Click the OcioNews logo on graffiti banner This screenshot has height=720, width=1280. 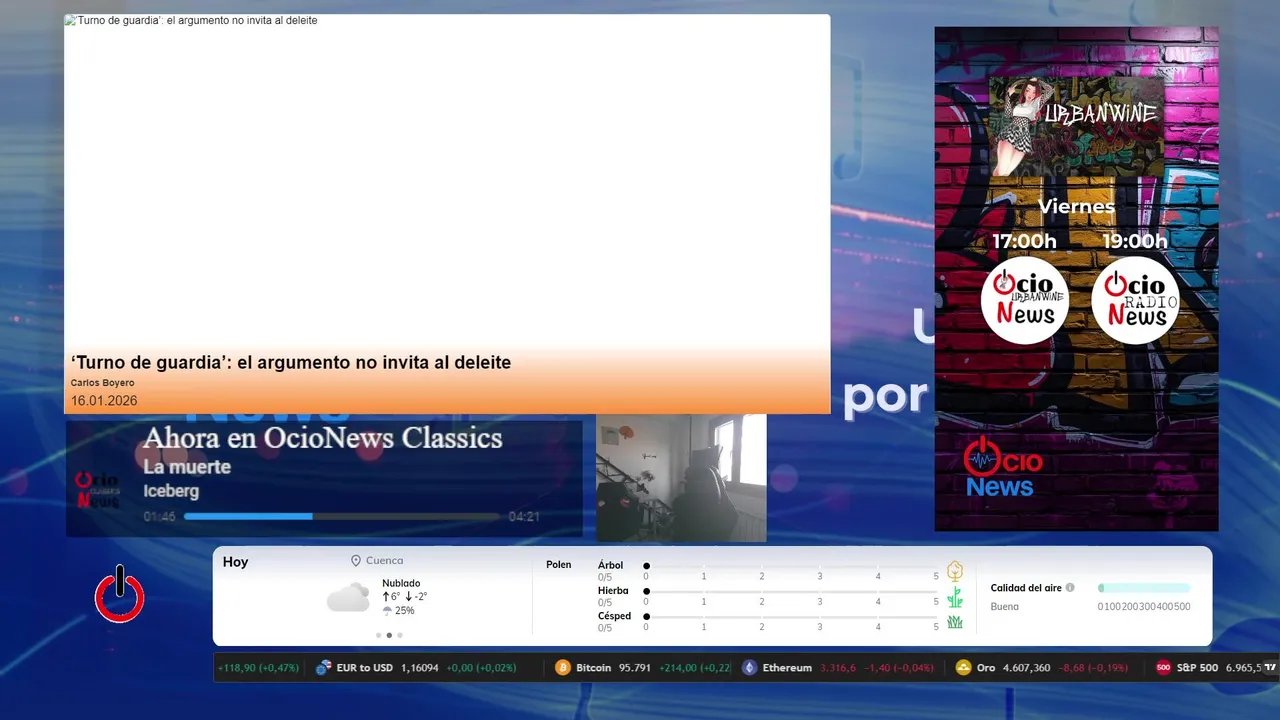click(x=1003, y=467)
